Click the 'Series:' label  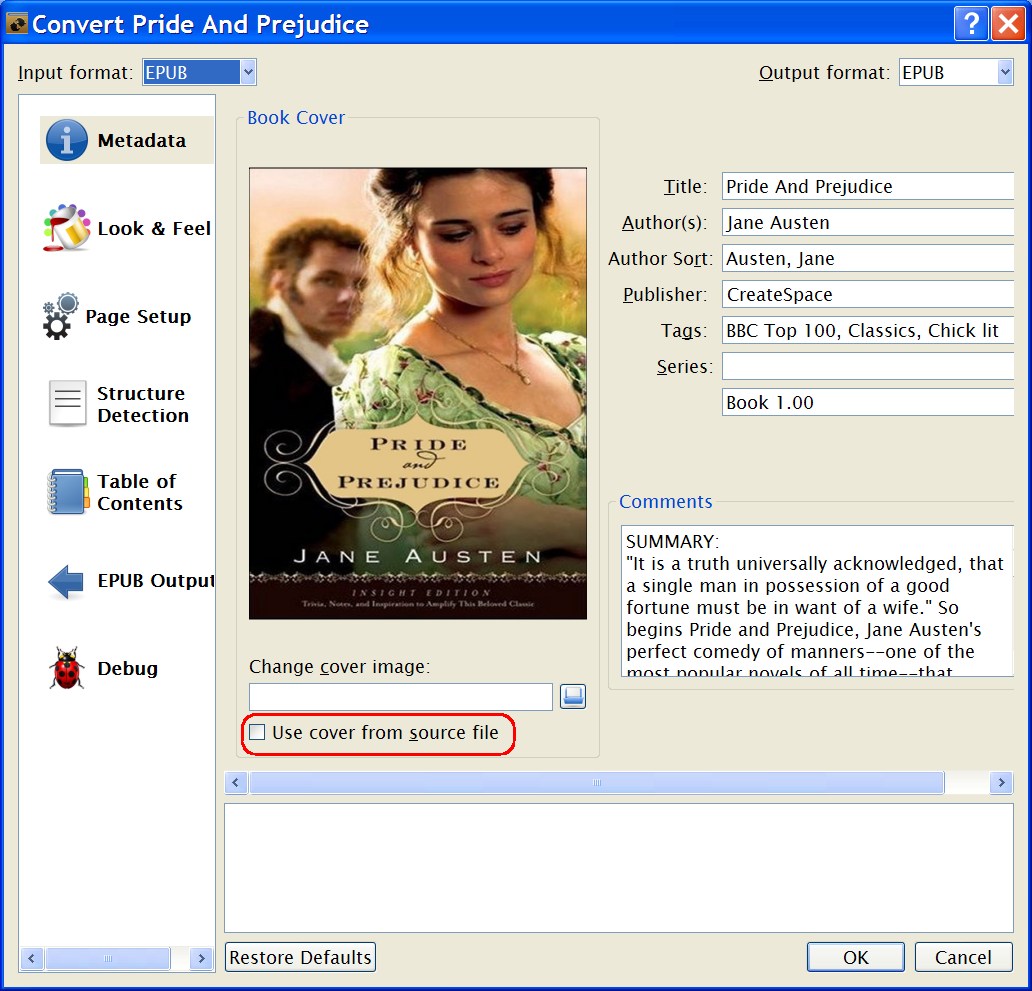pos(684,367)
